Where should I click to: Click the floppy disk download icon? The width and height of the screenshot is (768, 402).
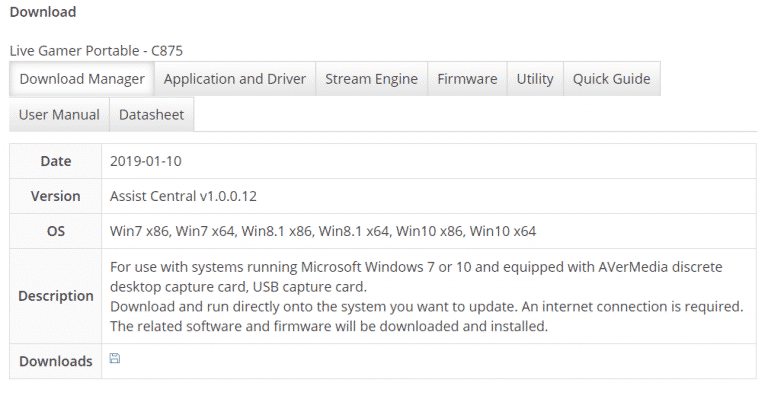pos(115,358)
